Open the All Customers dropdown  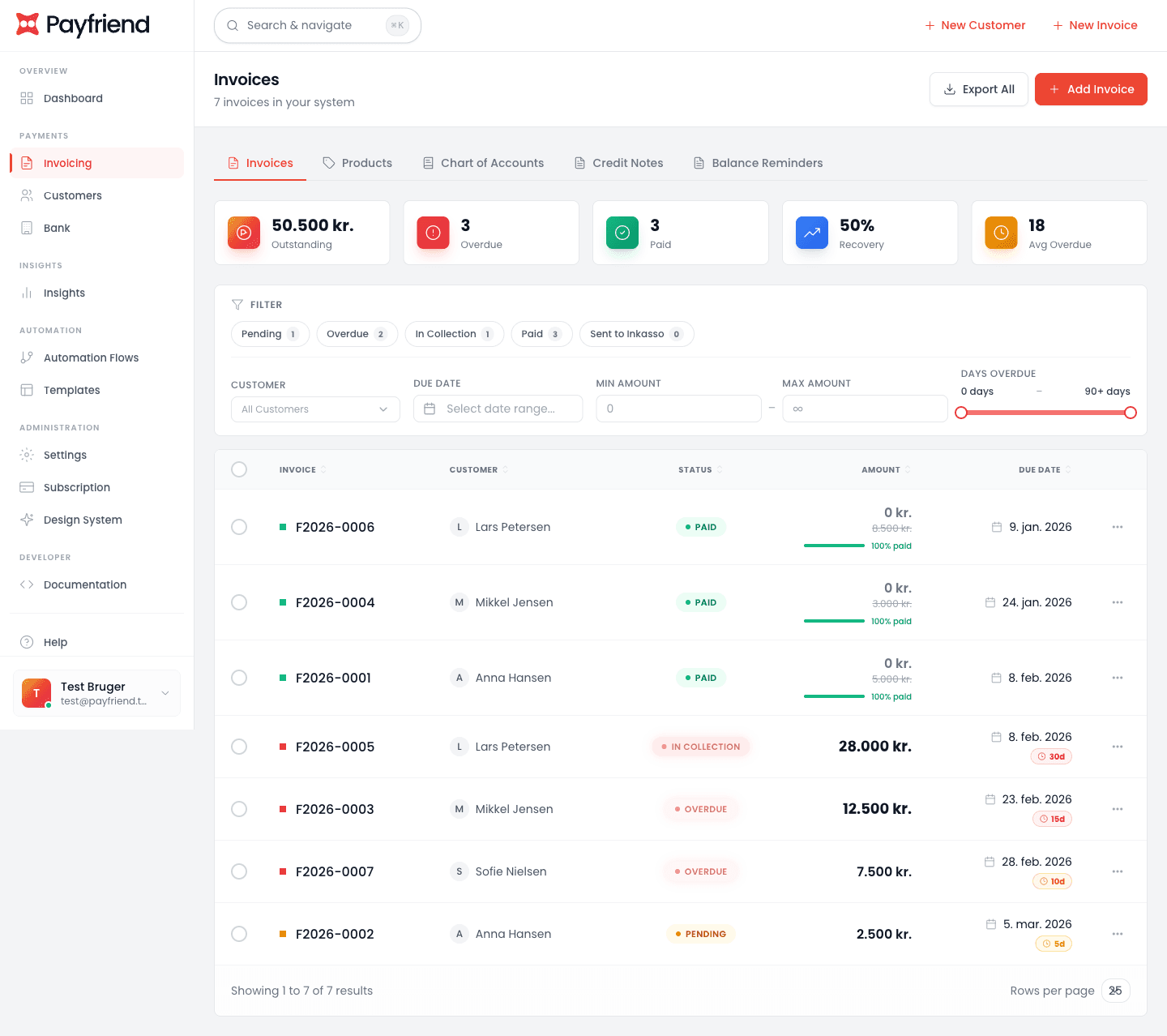[315, 409]
